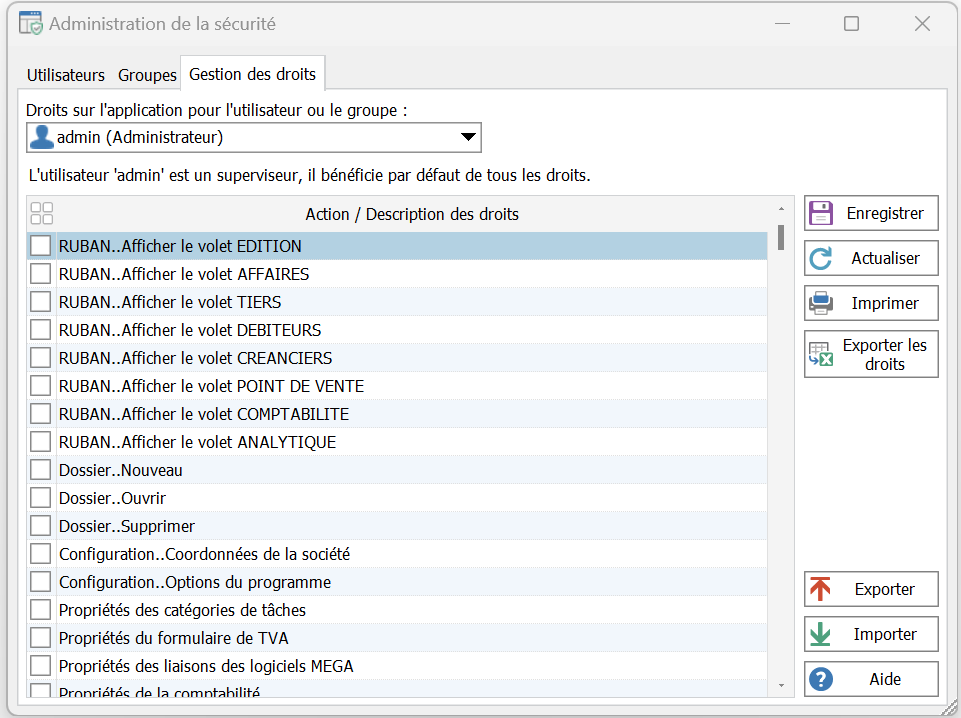The width and height of the screenshot is (961, 718).
Task: Click the spreadsheet icon on Exporter les droits
Action: [x=821, y=354]
